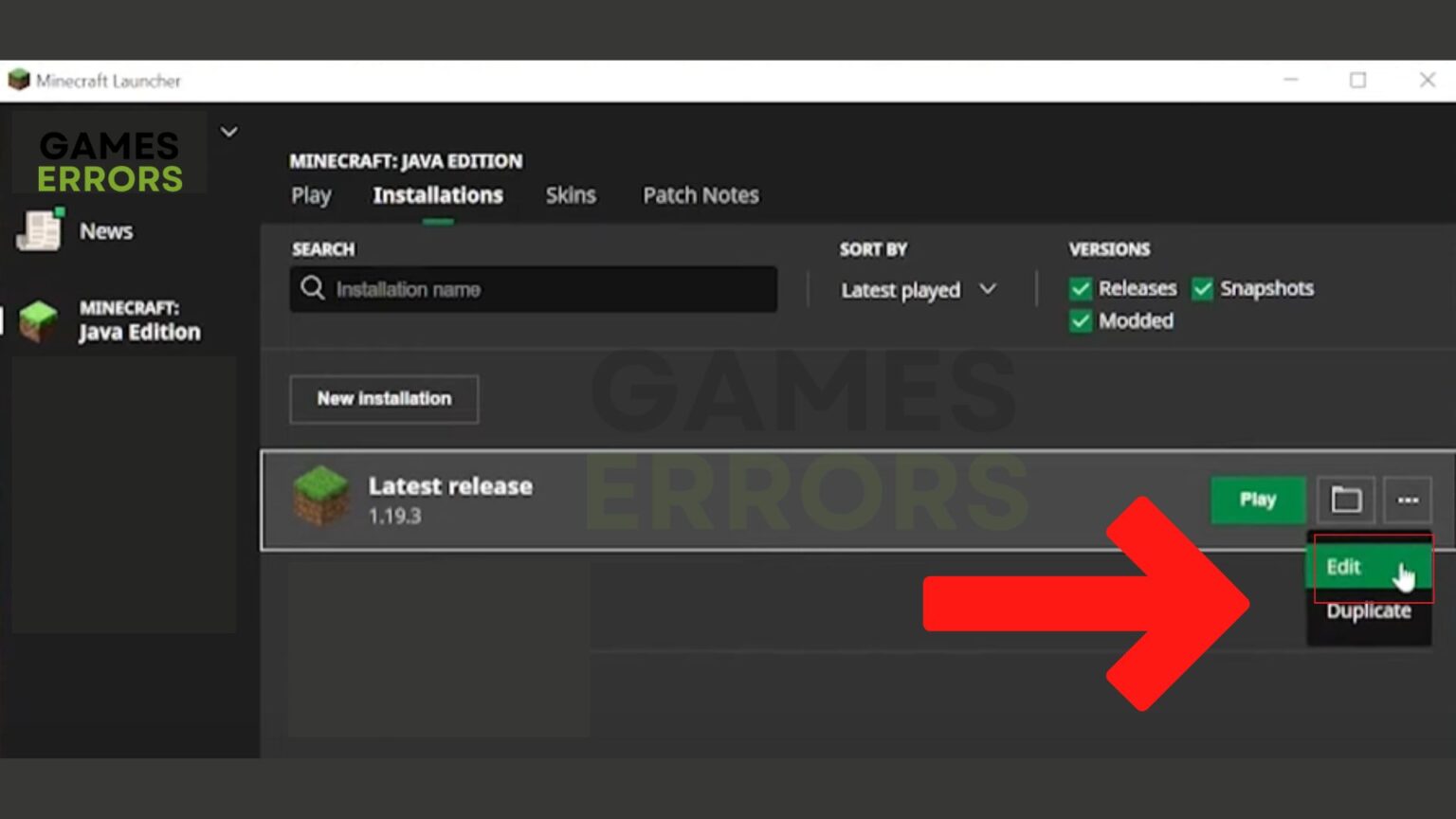Choose Duplicate from the context menu
The height and width of the screenshot is (819, 1456).
tap(1369, 611)
